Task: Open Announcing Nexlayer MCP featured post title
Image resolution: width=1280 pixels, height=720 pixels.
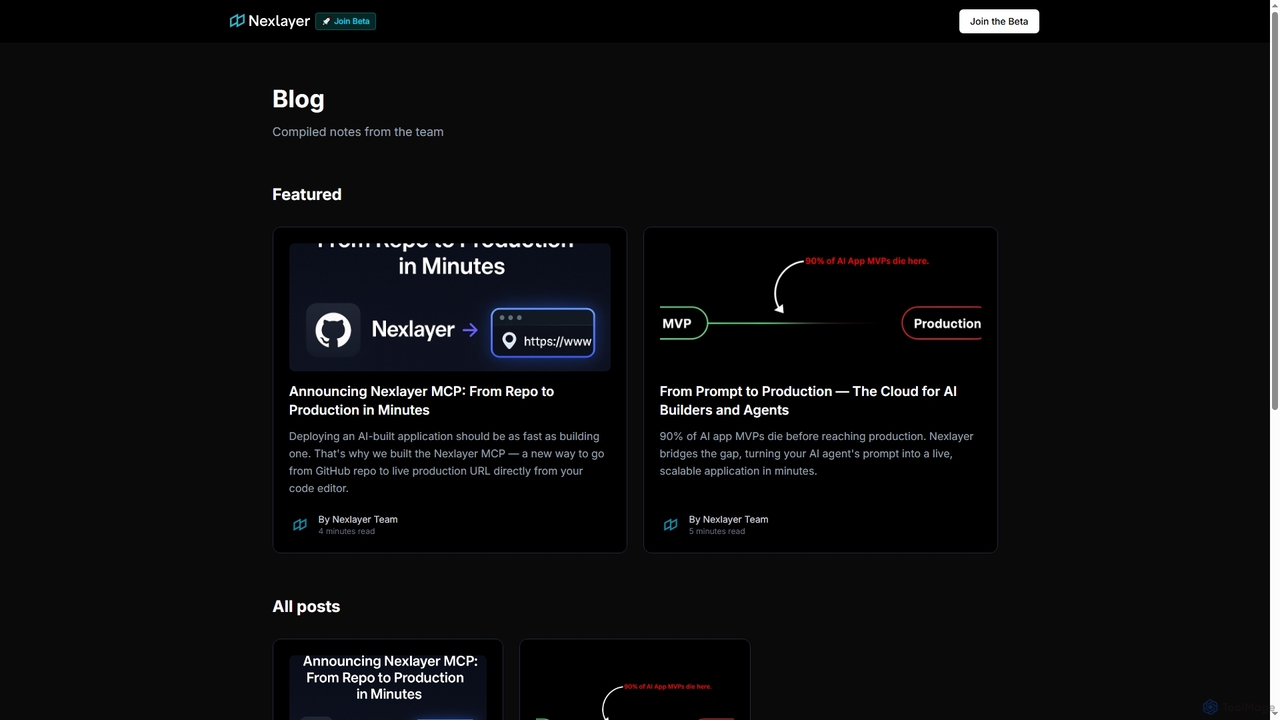Action: 421,400
